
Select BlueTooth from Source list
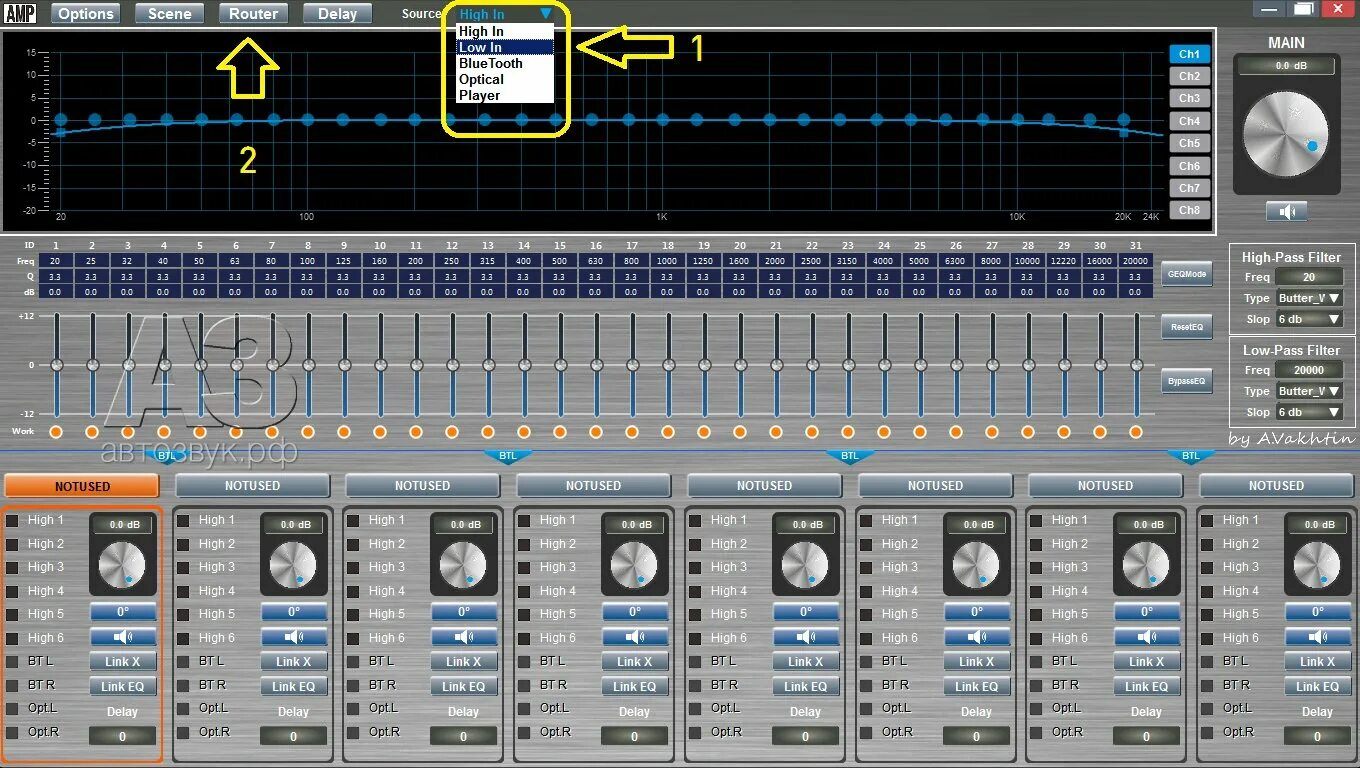pos(505,63)
